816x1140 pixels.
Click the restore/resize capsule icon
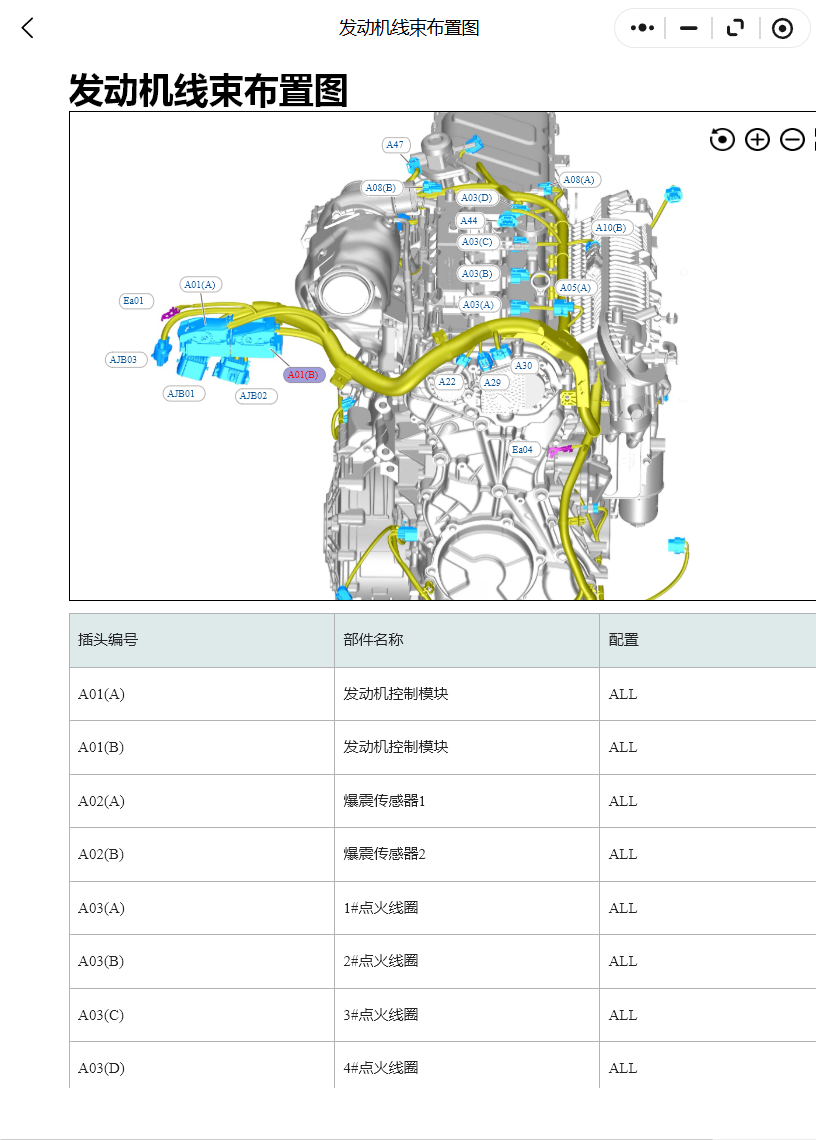[x=735, y=28]
